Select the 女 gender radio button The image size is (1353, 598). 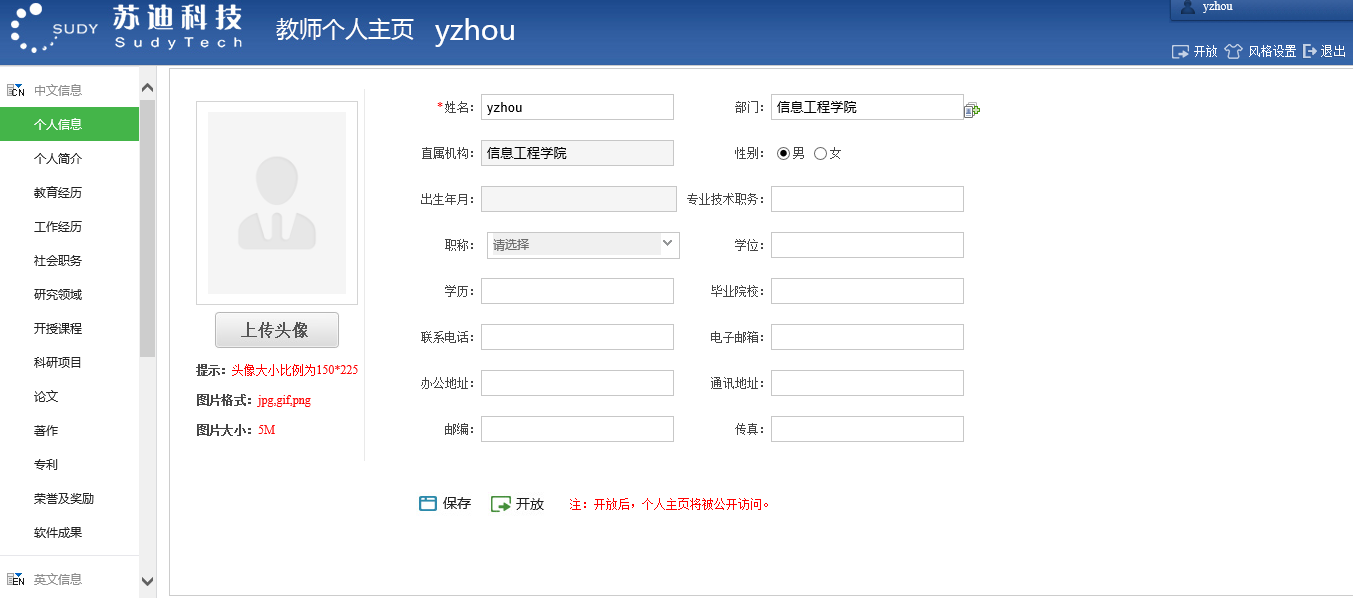point(821,153)
